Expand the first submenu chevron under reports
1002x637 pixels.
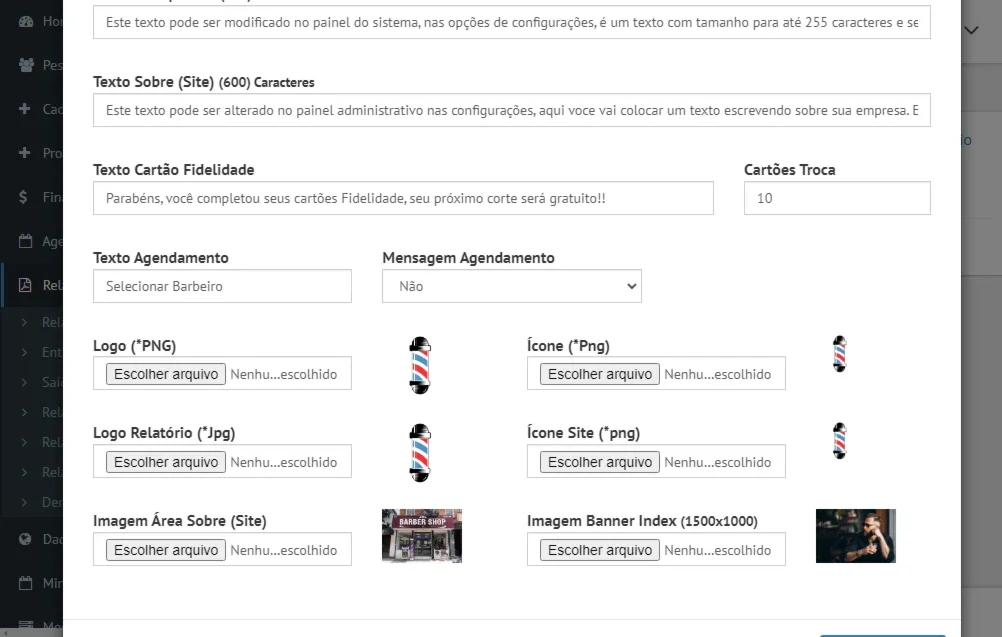coord(24,322)
